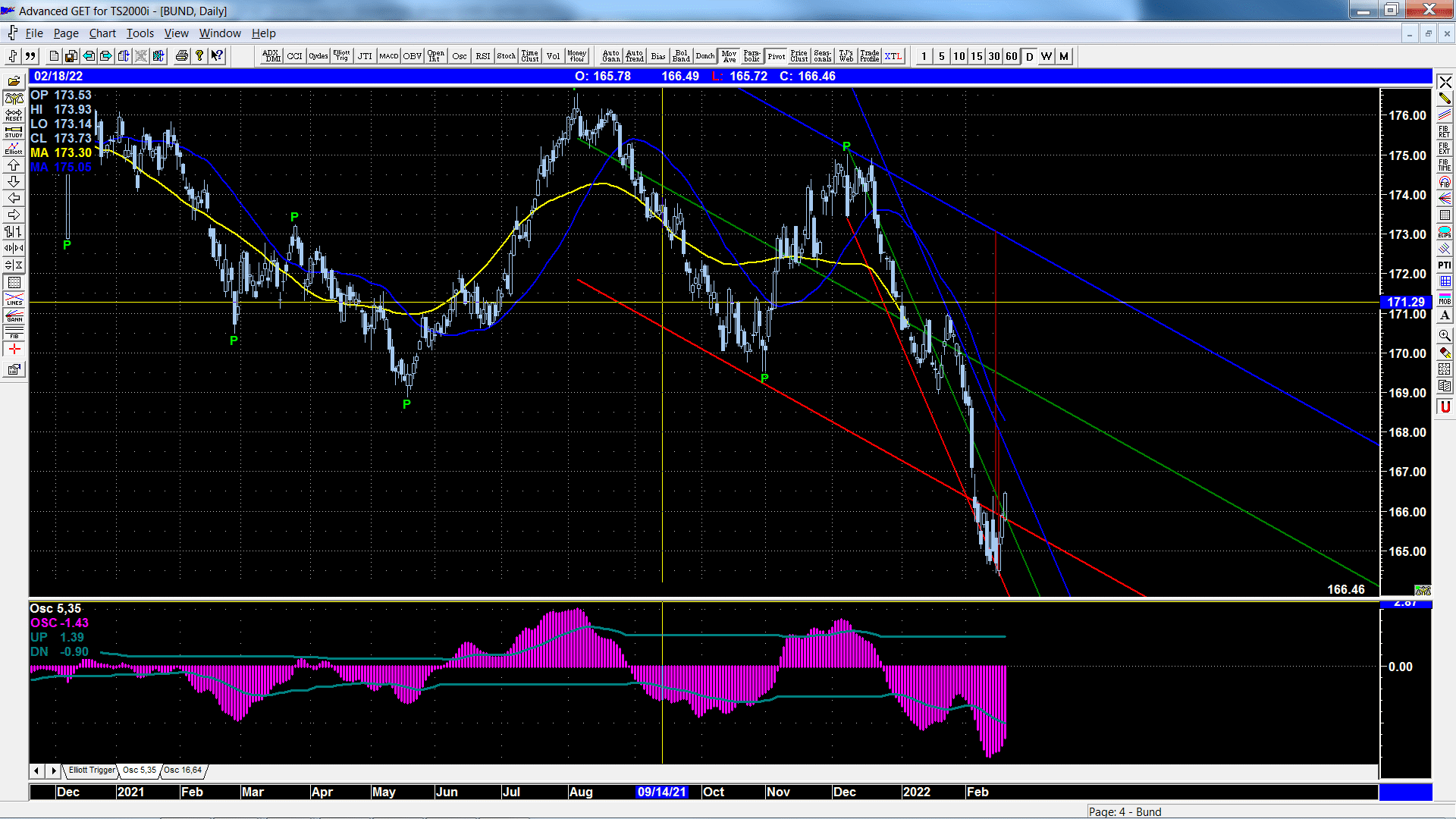Viewport: 1456px width, 819px height.
Task: Click the blue 171.29 price marker
Action: pos(1405,302)
